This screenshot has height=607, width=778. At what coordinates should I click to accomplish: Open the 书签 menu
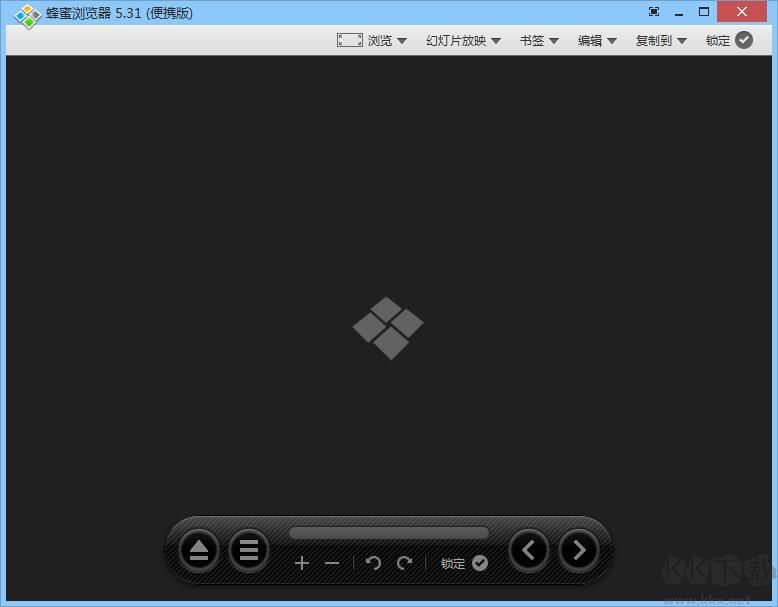[x=538, y=41]
